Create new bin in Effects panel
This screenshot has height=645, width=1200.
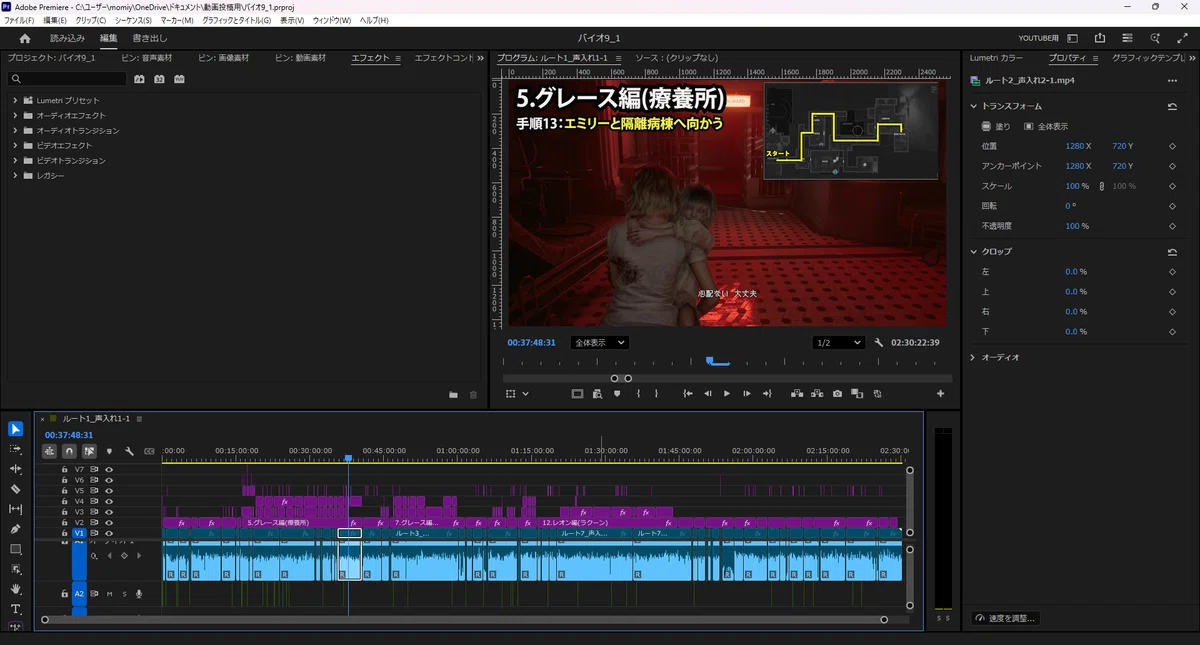tap(453, 395)
